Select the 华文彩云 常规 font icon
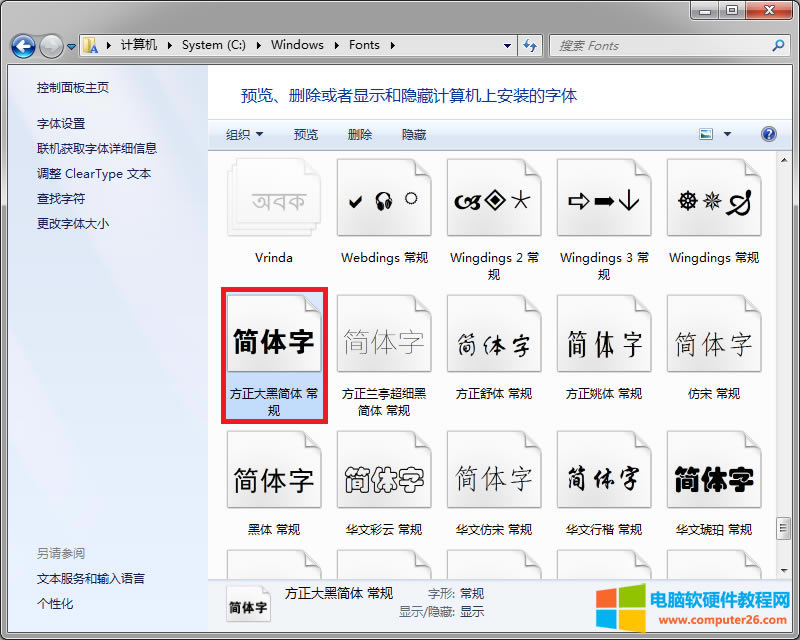Viewport: 800px width, 640px height. coord(384,470)
